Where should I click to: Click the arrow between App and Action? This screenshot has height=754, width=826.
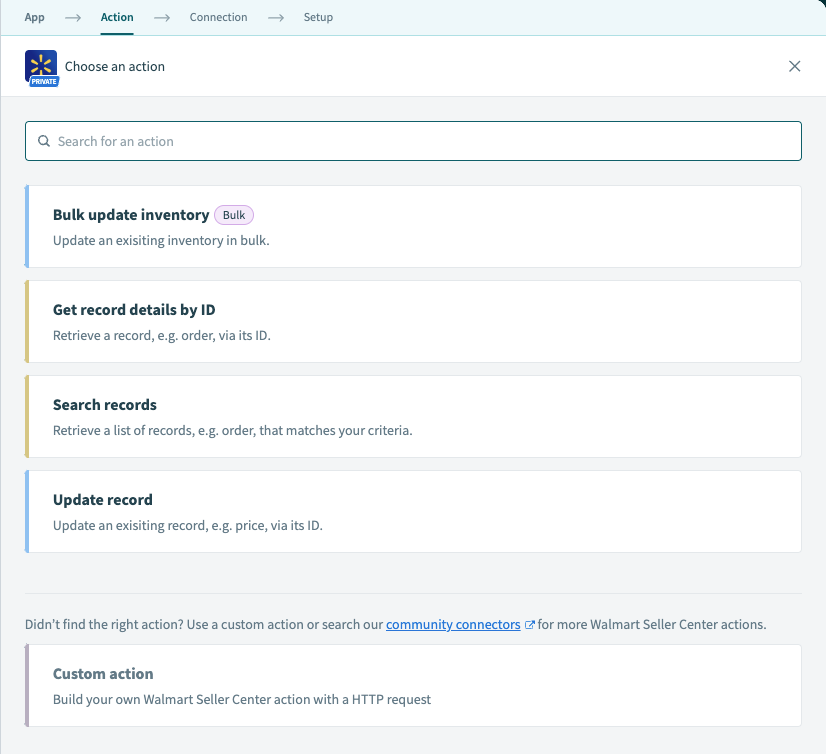pos(73,17)
